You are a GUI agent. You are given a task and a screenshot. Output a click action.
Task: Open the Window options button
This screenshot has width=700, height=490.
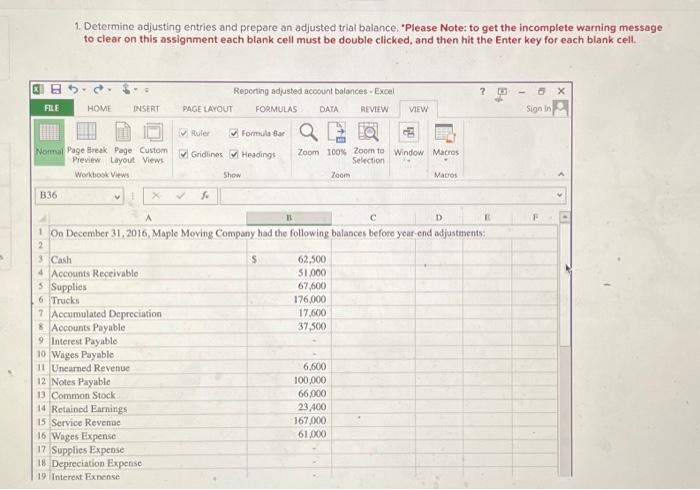[408, 140]
